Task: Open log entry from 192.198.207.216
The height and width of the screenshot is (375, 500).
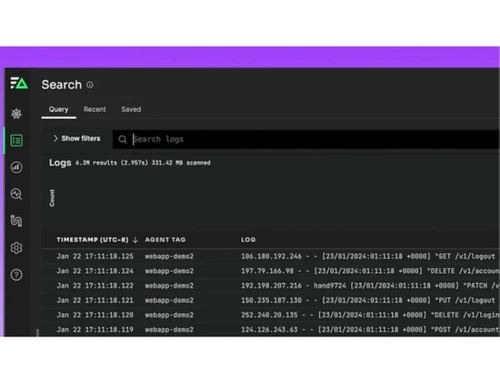Action: [x=370, y=286]
